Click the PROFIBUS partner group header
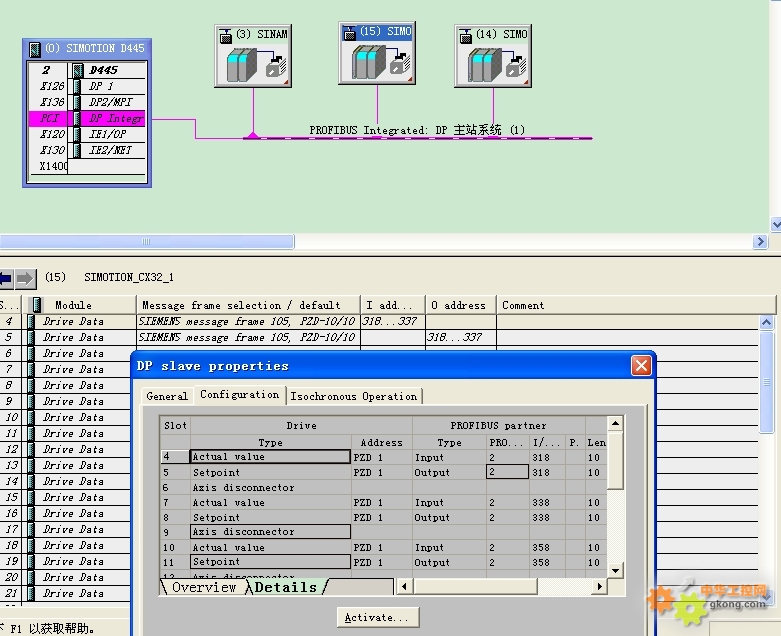The image size is (781, 636). 499,425
